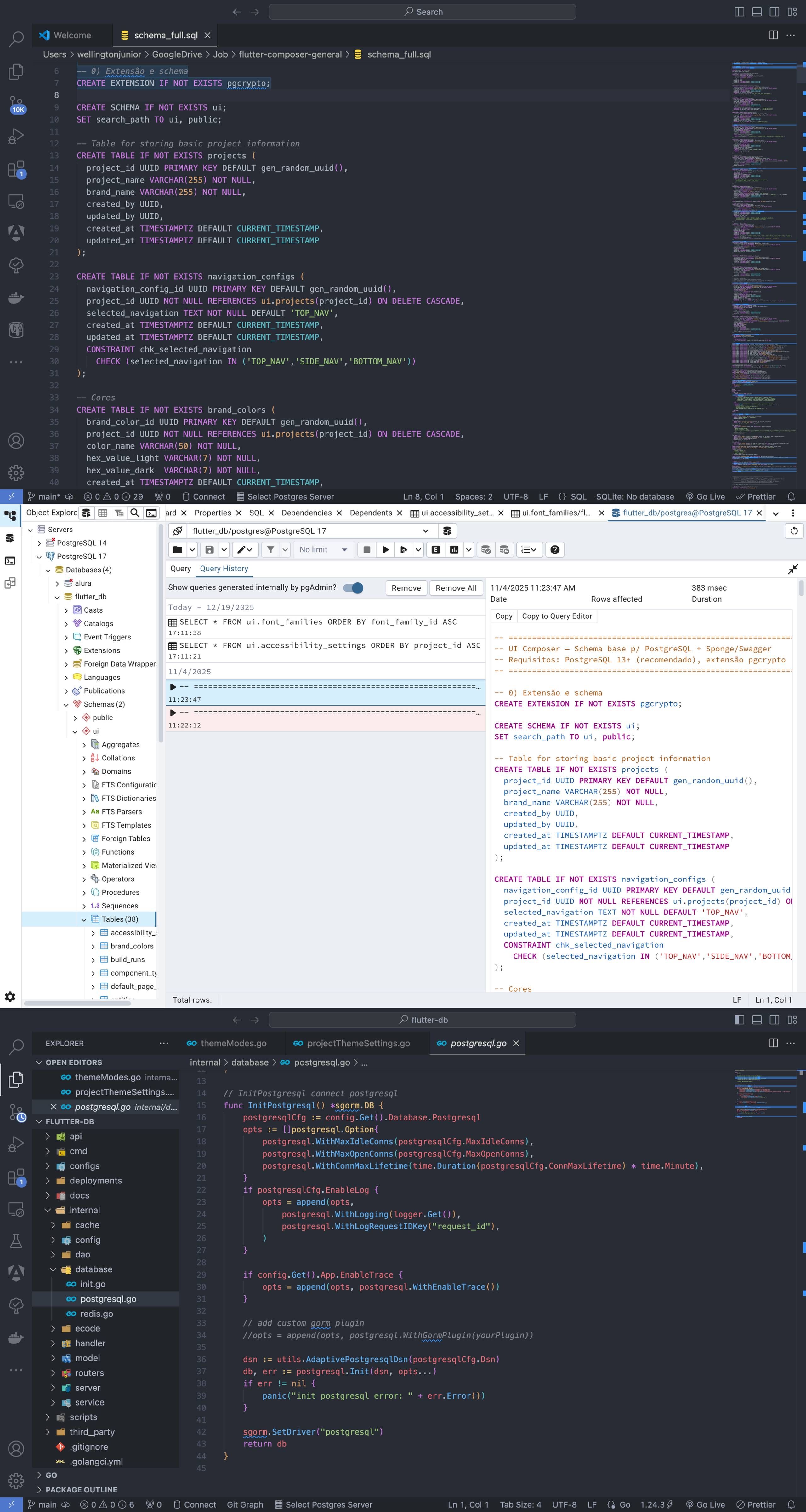
Task: Open Dependencies tab in pgAdmin
Action: coord(307,513)
